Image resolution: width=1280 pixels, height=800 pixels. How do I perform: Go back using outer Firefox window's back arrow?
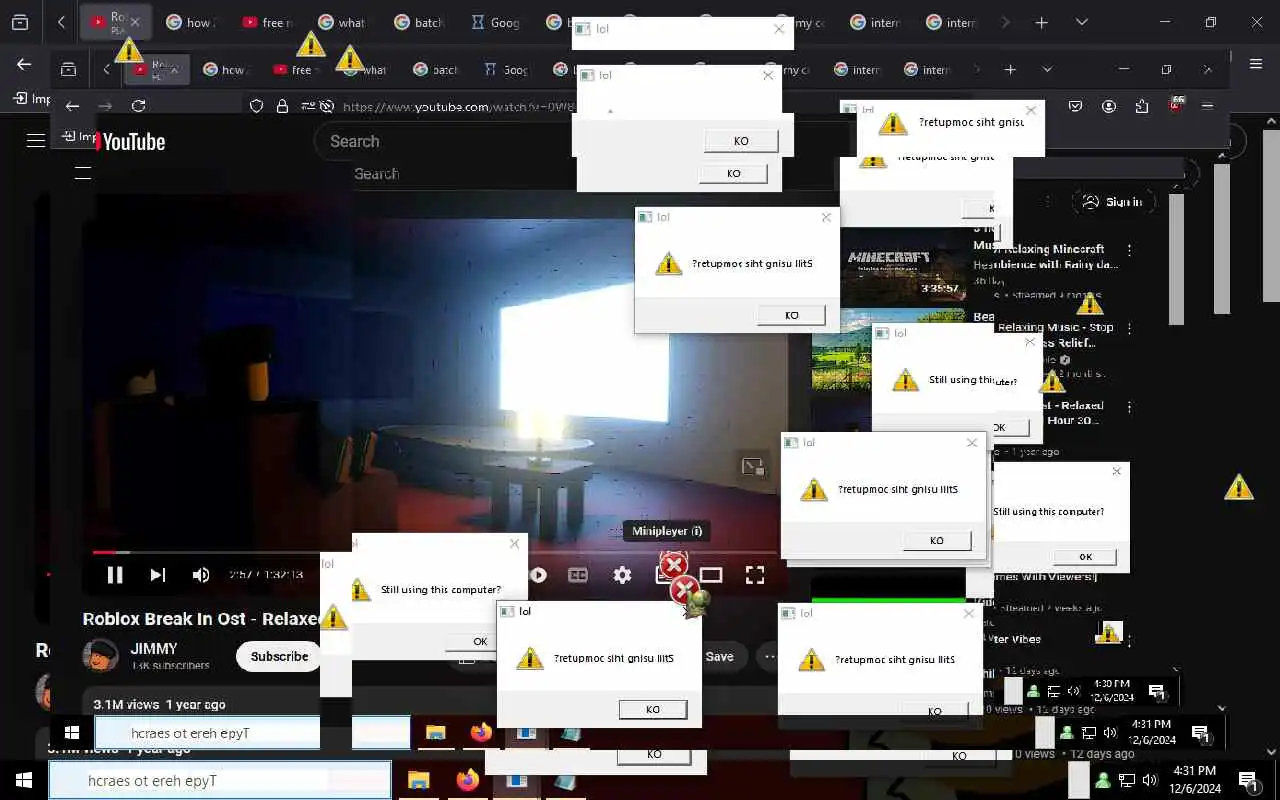24,64
